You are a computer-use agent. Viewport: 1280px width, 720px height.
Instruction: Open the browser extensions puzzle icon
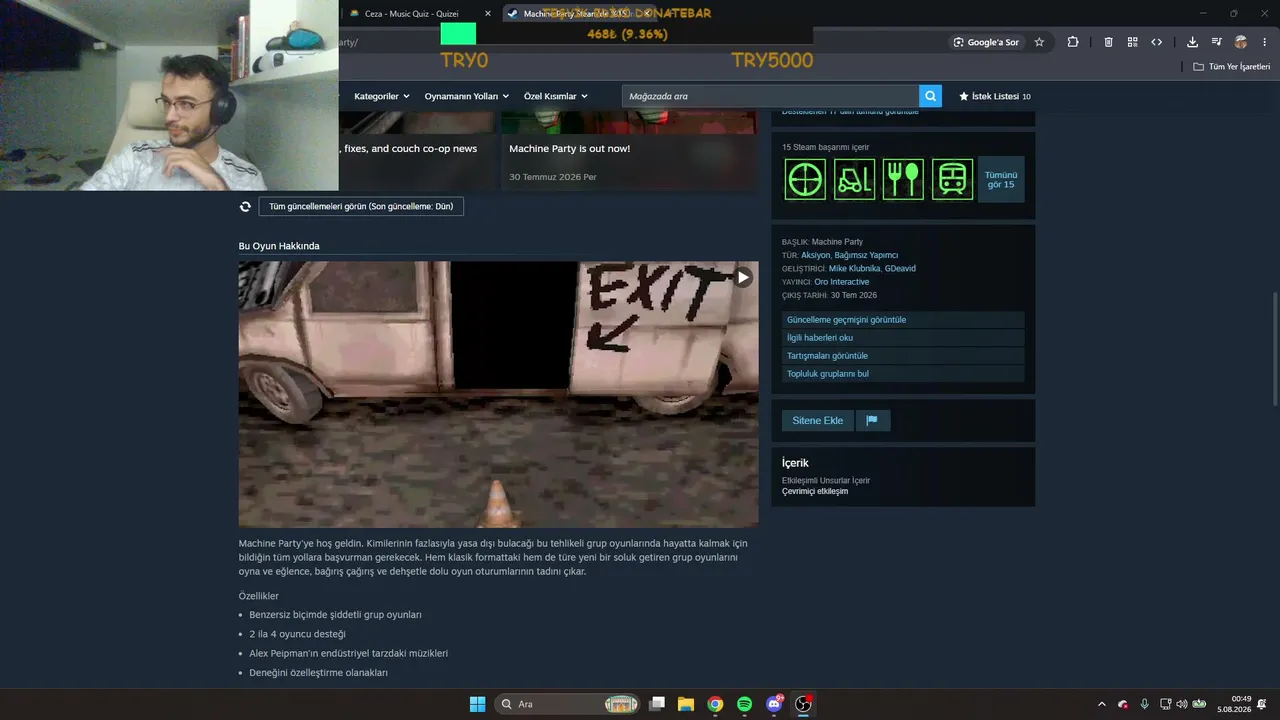point(1073,42)
